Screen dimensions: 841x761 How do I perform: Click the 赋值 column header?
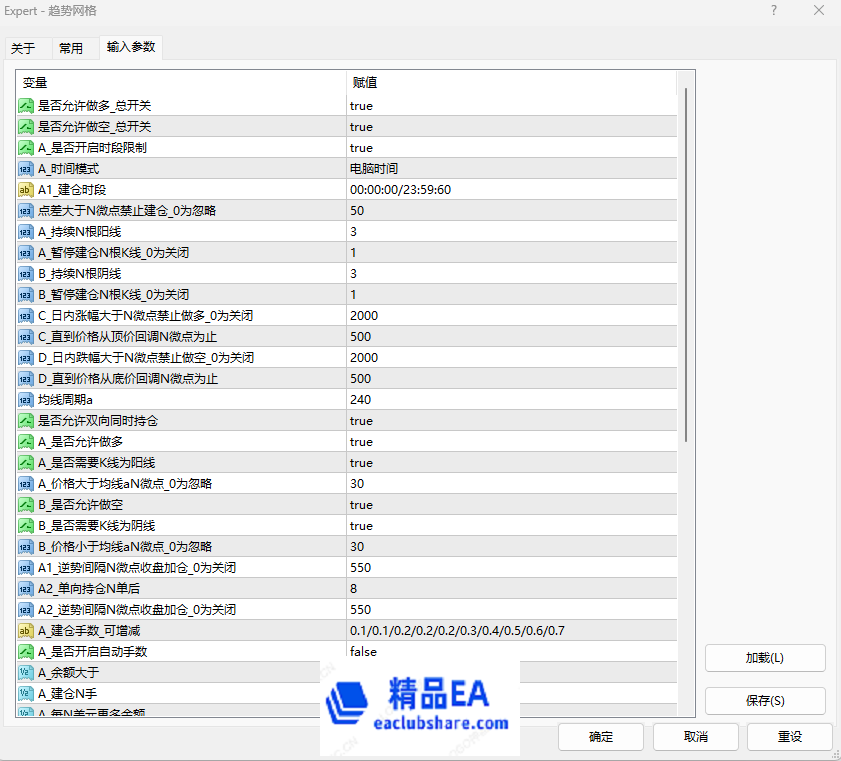512,83
